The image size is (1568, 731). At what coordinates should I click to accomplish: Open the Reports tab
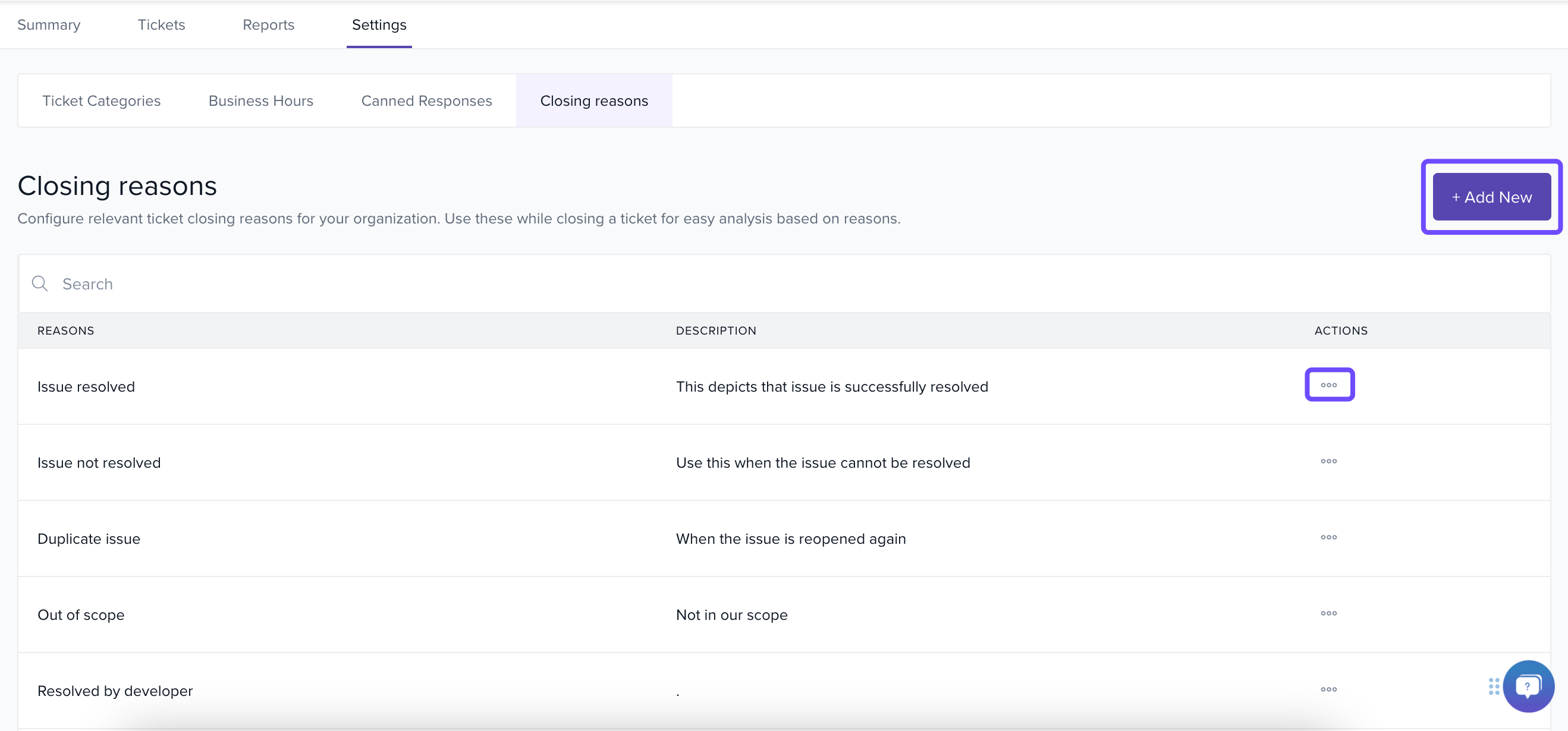click(x=268, y=25)
